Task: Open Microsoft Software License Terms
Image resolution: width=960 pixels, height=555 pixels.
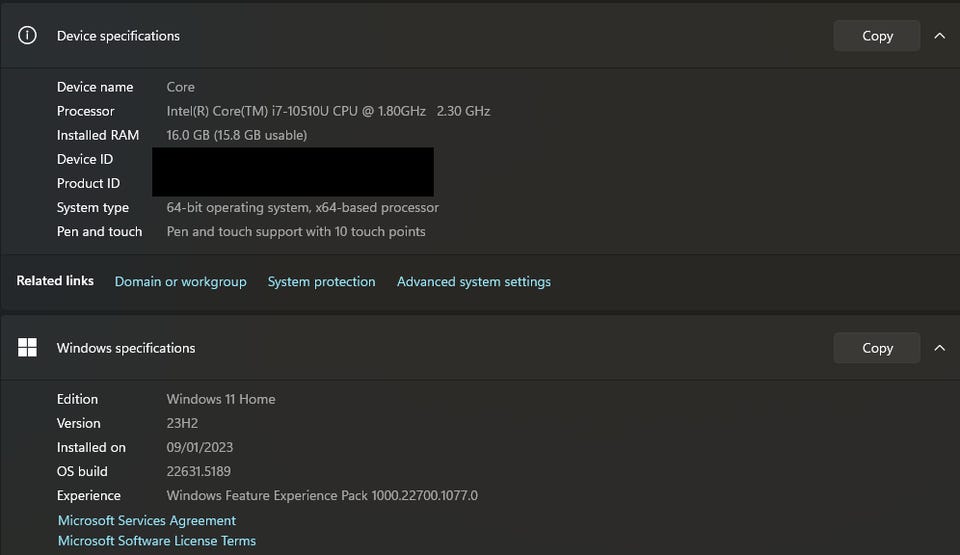Action: (x=157, y=541)
